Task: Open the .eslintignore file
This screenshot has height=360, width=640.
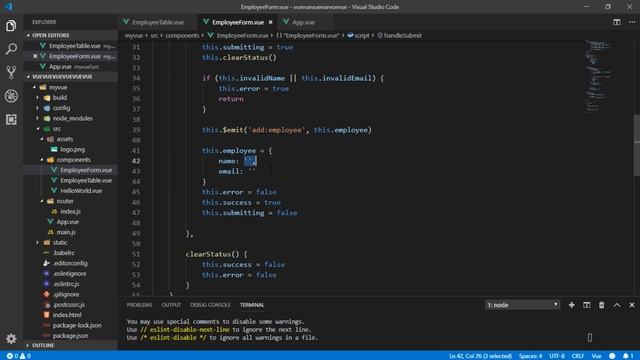Action: coord(69,273)
